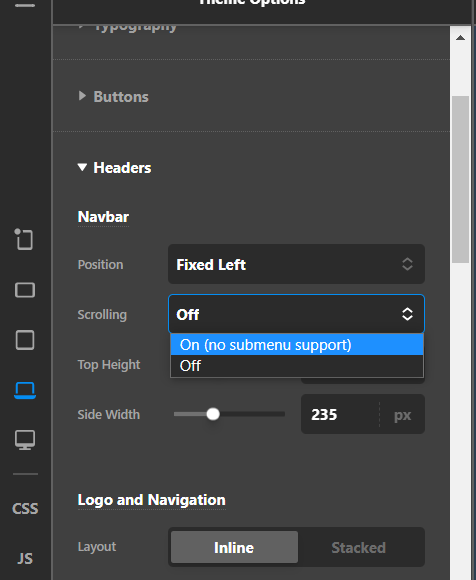Click the Side Width 235 input field

tap(340, 414)
